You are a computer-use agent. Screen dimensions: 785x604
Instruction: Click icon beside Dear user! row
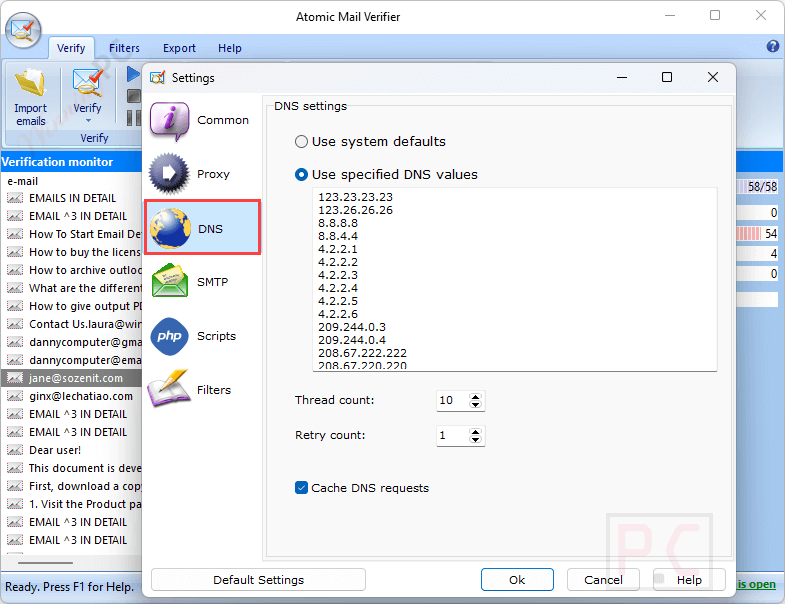pos(15,450)
